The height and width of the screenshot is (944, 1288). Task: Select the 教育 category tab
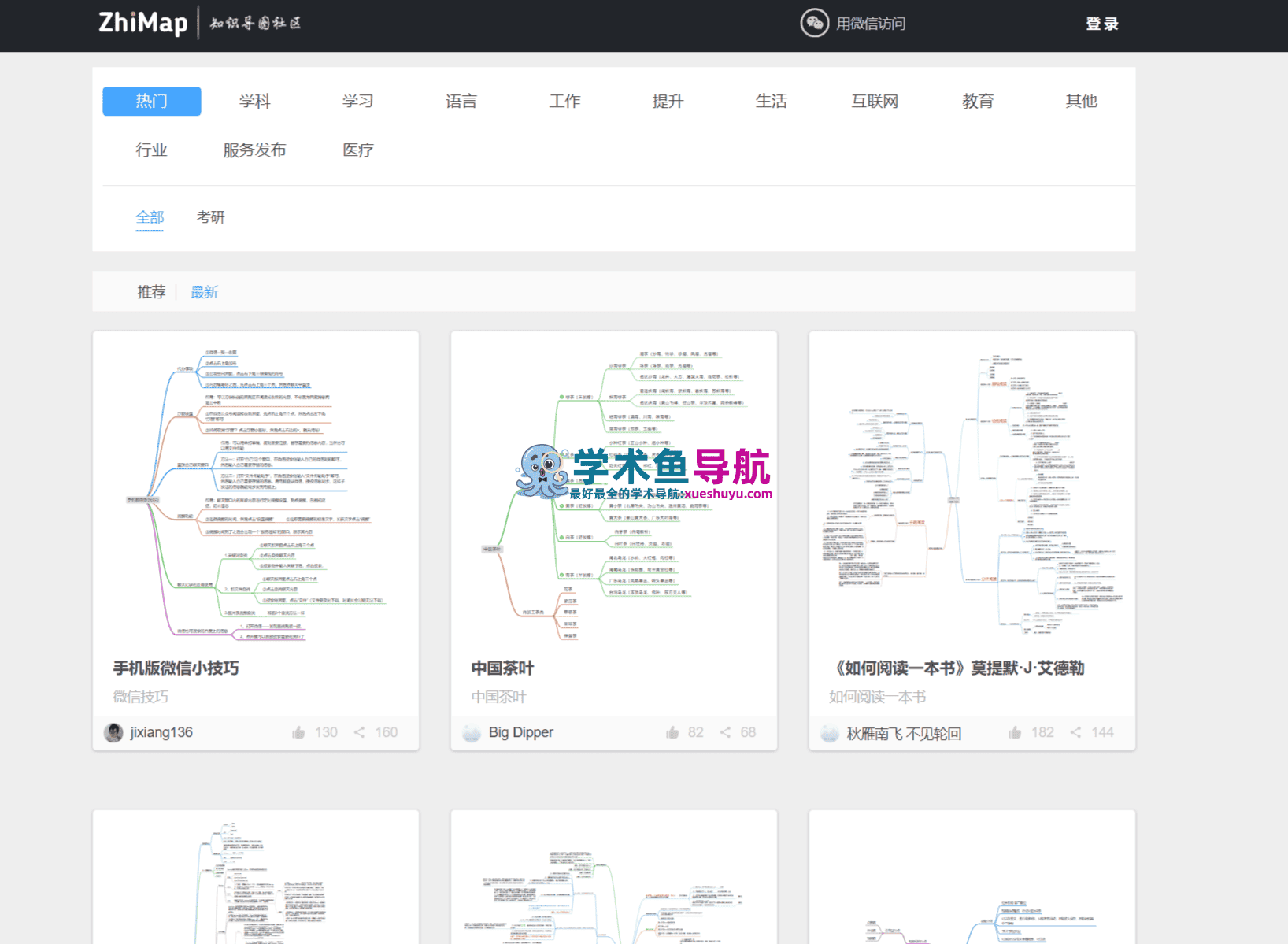[978, 101]
